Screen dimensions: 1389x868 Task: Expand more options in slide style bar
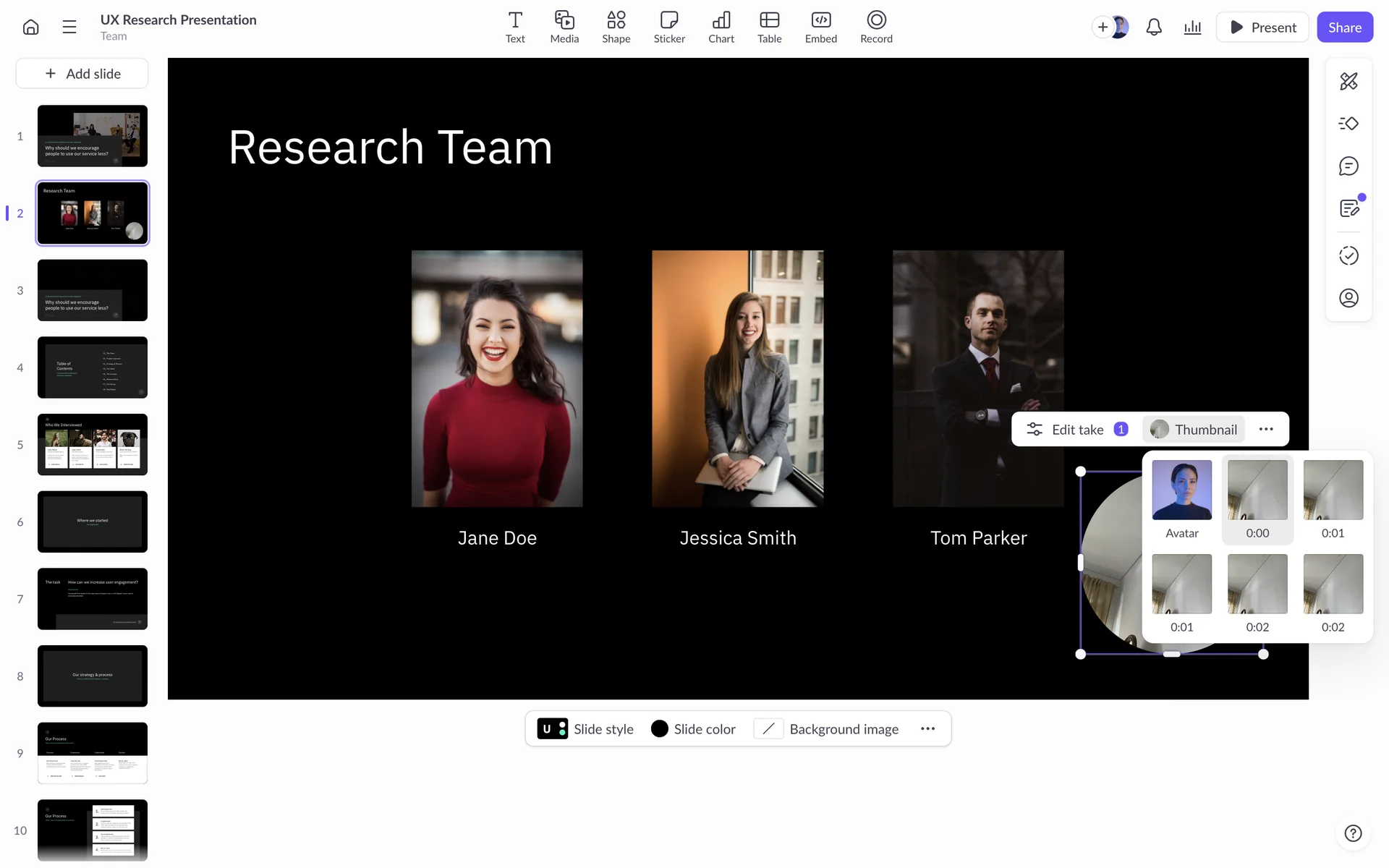tap(927, 729)
